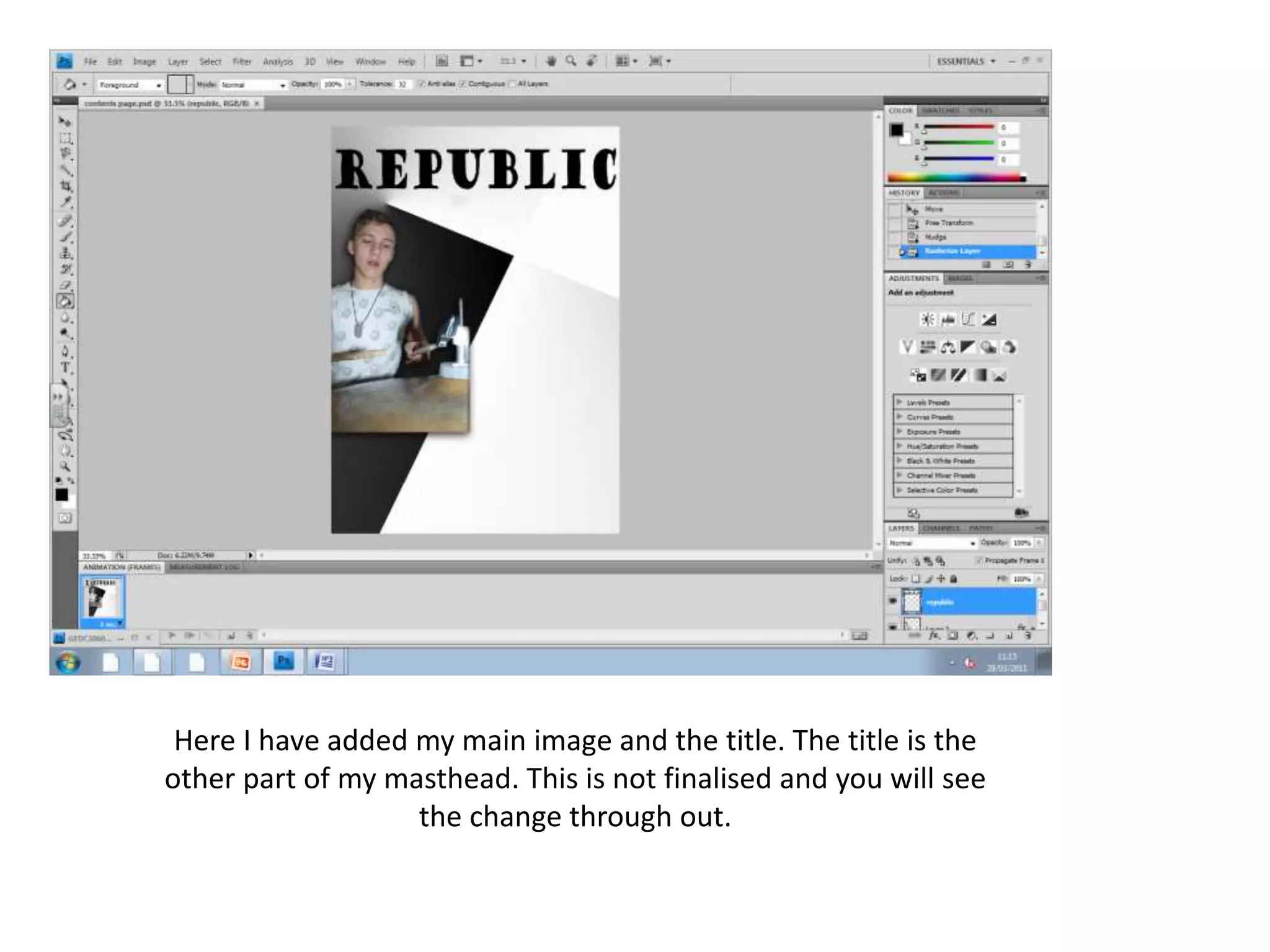Select the Zoom tool in toolbox
Viewport: 1270px width, 952px height.
click(65, 466)
